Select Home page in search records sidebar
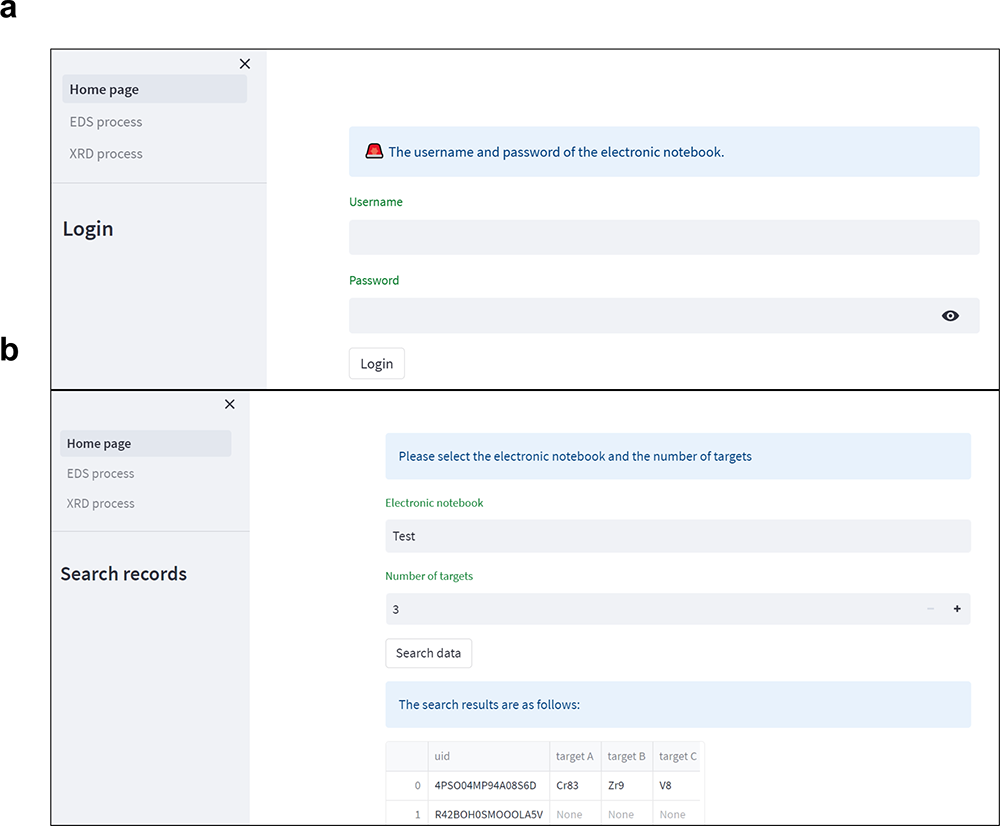The width and height of the screenshot is (1000, 826). pyautogui.click(x=99, y=444)
